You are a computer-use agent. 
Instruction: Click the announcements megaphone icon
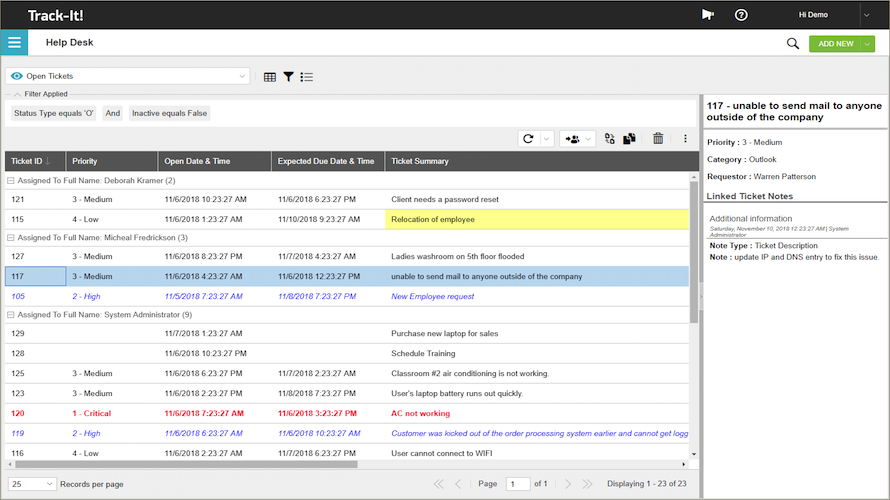709,15
